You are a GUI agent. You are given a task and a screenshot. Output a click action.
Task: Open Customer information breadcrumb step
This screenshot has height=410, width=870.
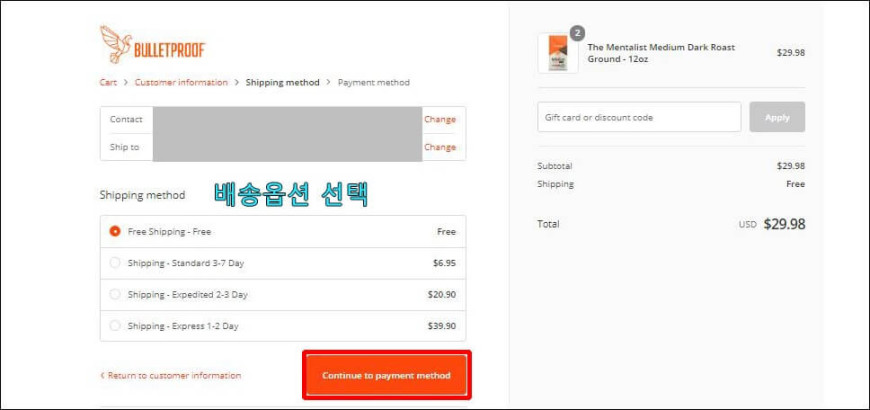point(181,82)
